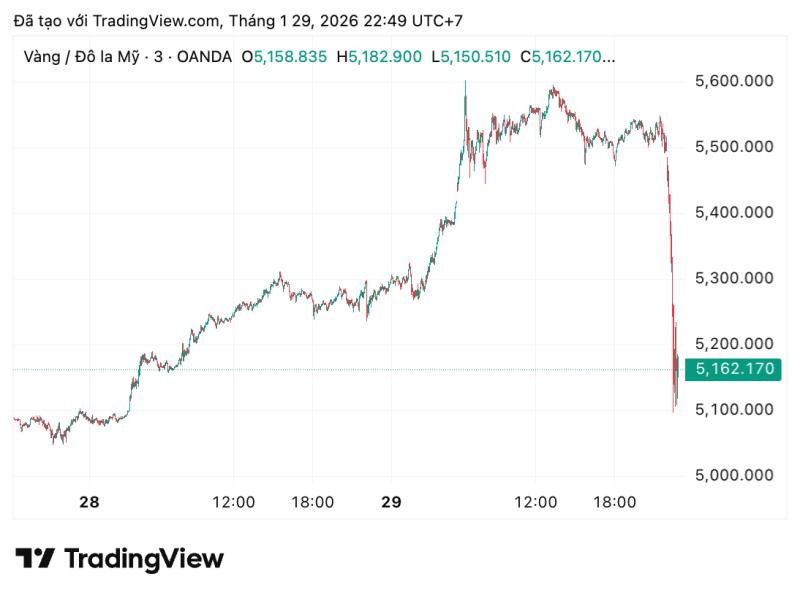Click the Open value O5,158.835
This screenshot has width=800, height=598.
[284, 57]
